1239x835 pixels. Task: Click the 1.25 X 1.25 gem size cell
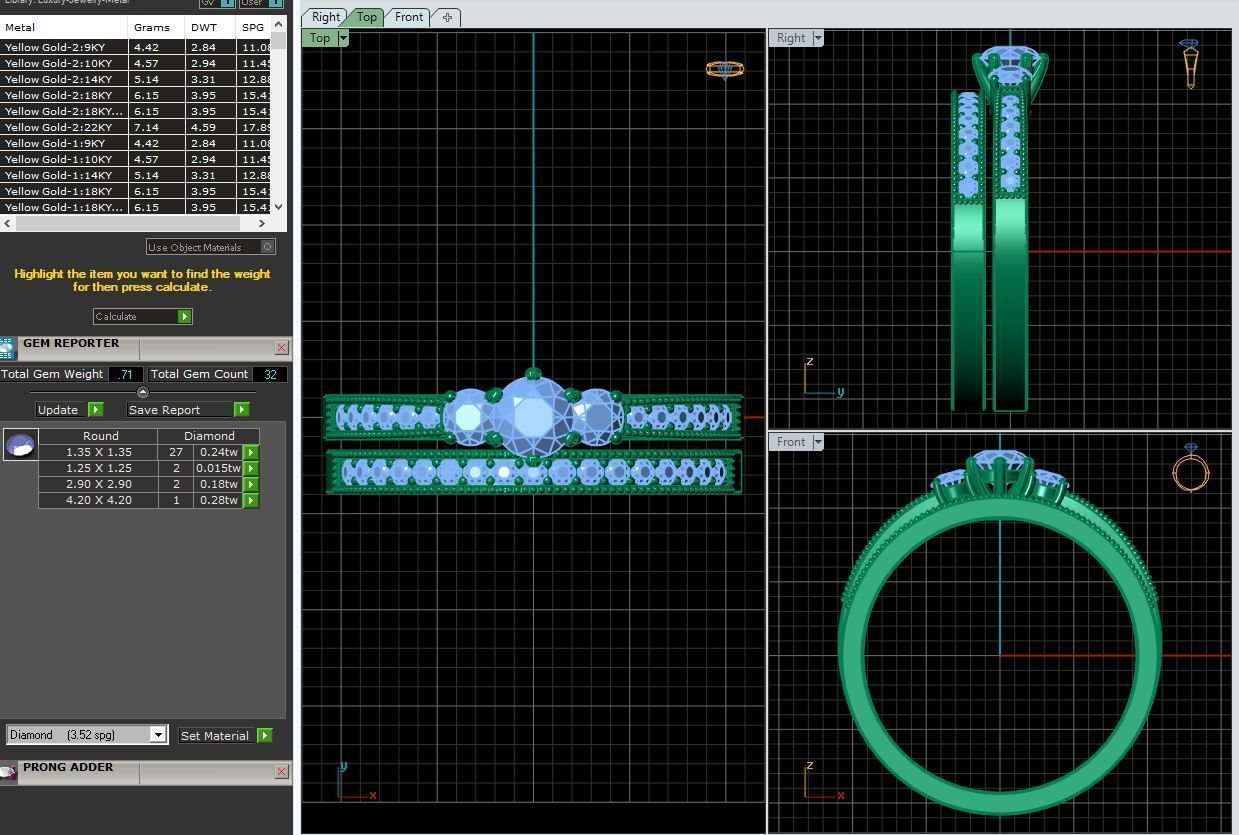pos(98,468)
